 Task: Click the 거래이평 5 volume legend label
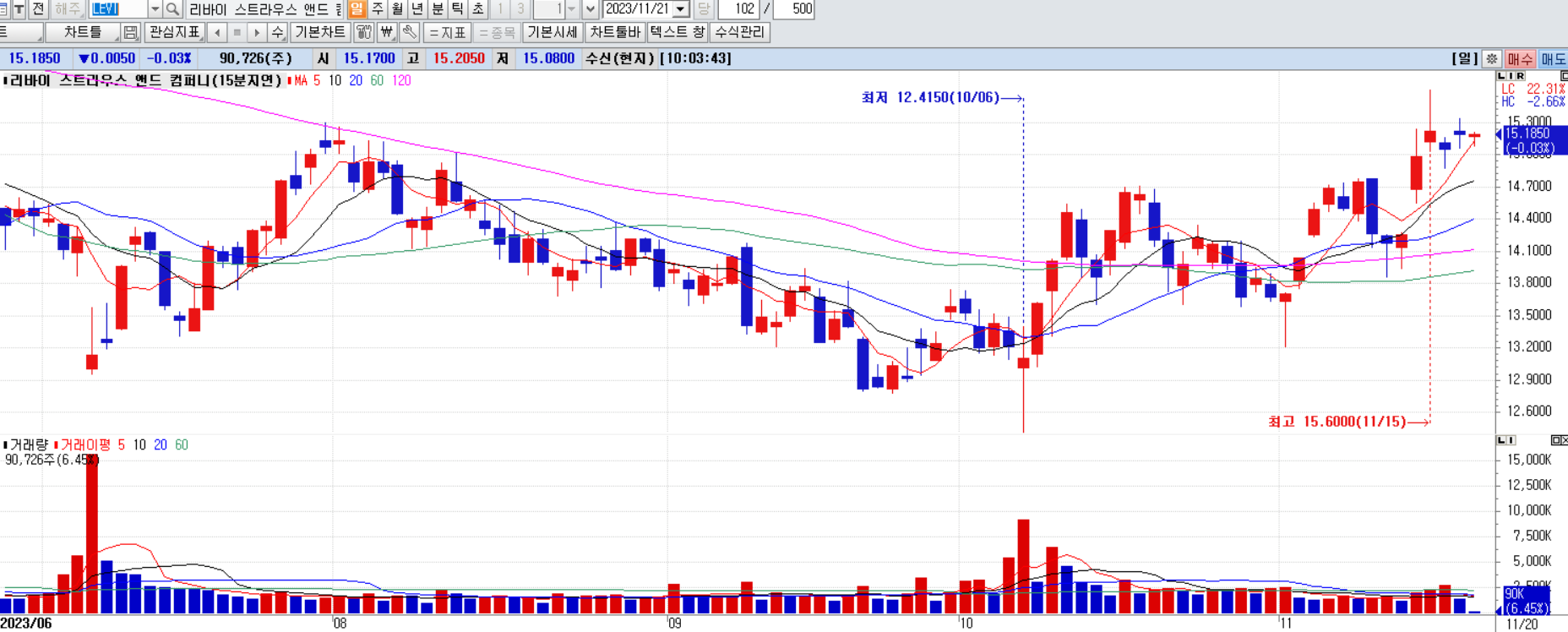pyautogui.click(x=89, y=444)
